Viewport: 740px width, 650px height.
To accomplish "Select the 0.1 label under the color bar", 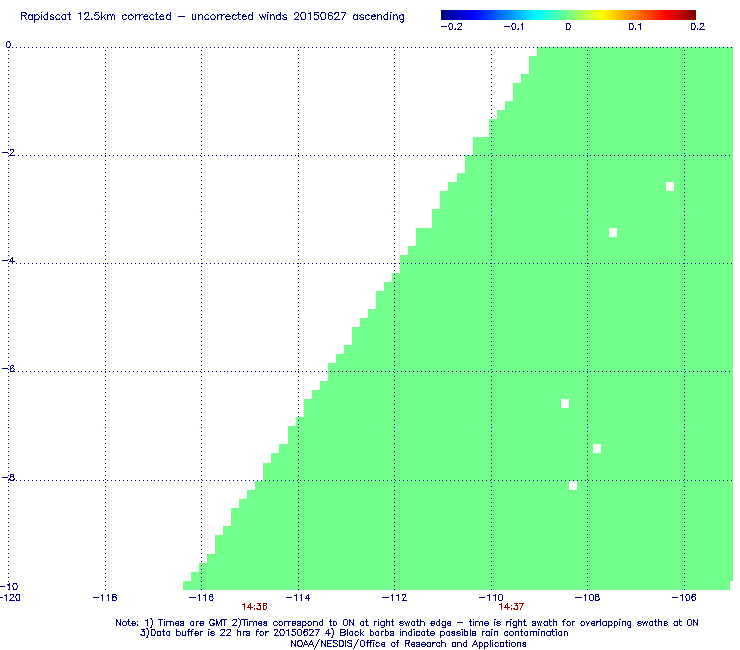I will [635, 27].
